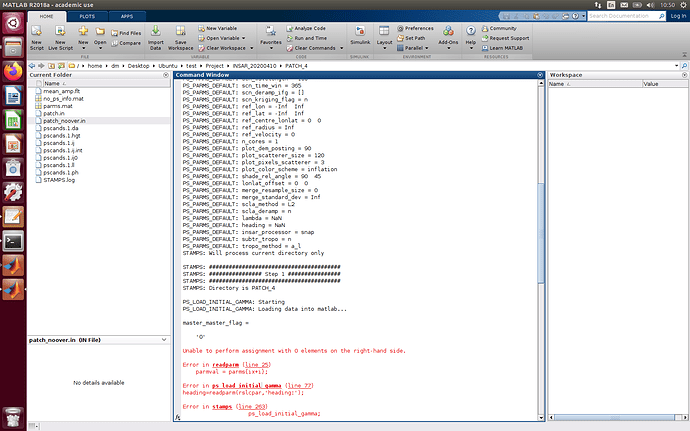Click Import Data
Viewport: 690px width, 431px height.
pyautogui.click(x=156, y=38)
